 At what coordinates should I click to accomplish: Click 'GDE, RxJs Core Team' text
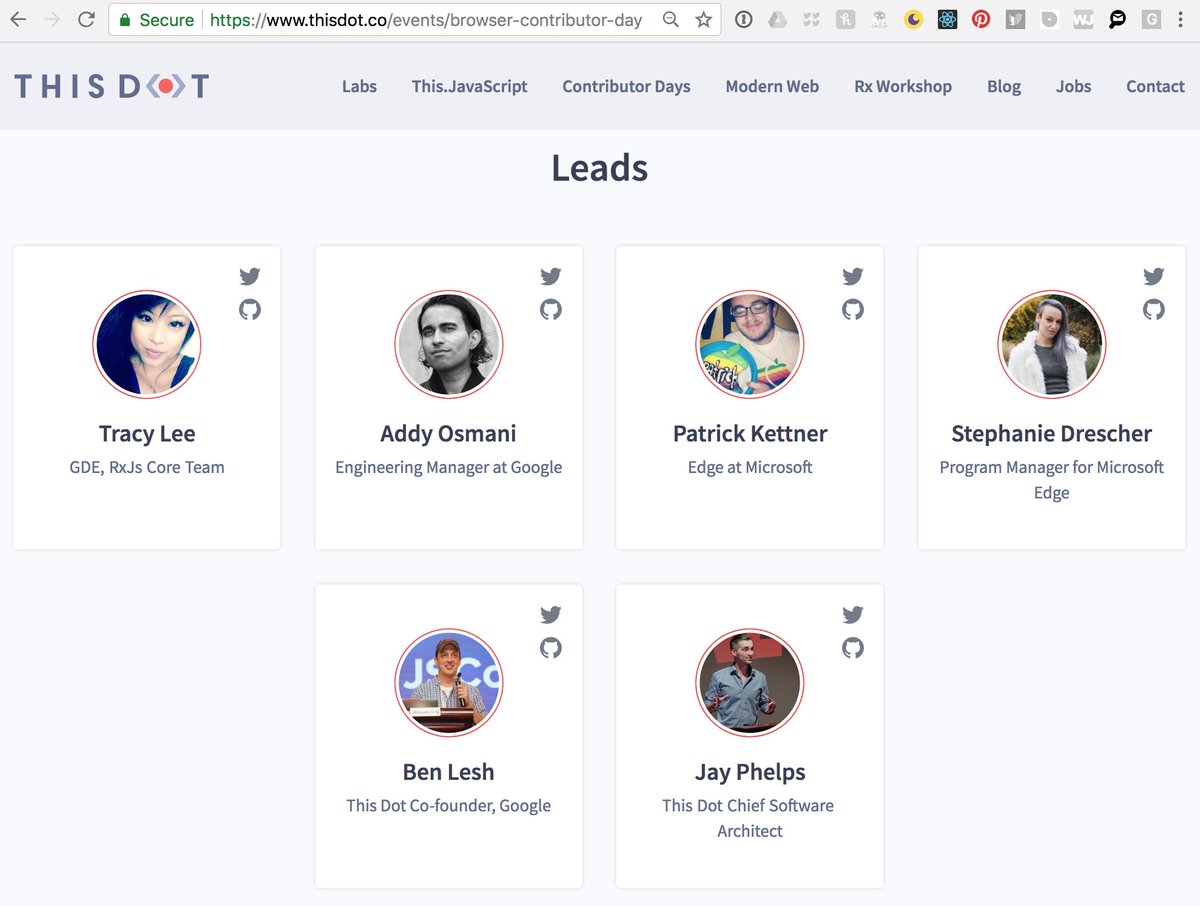[147, 467]
